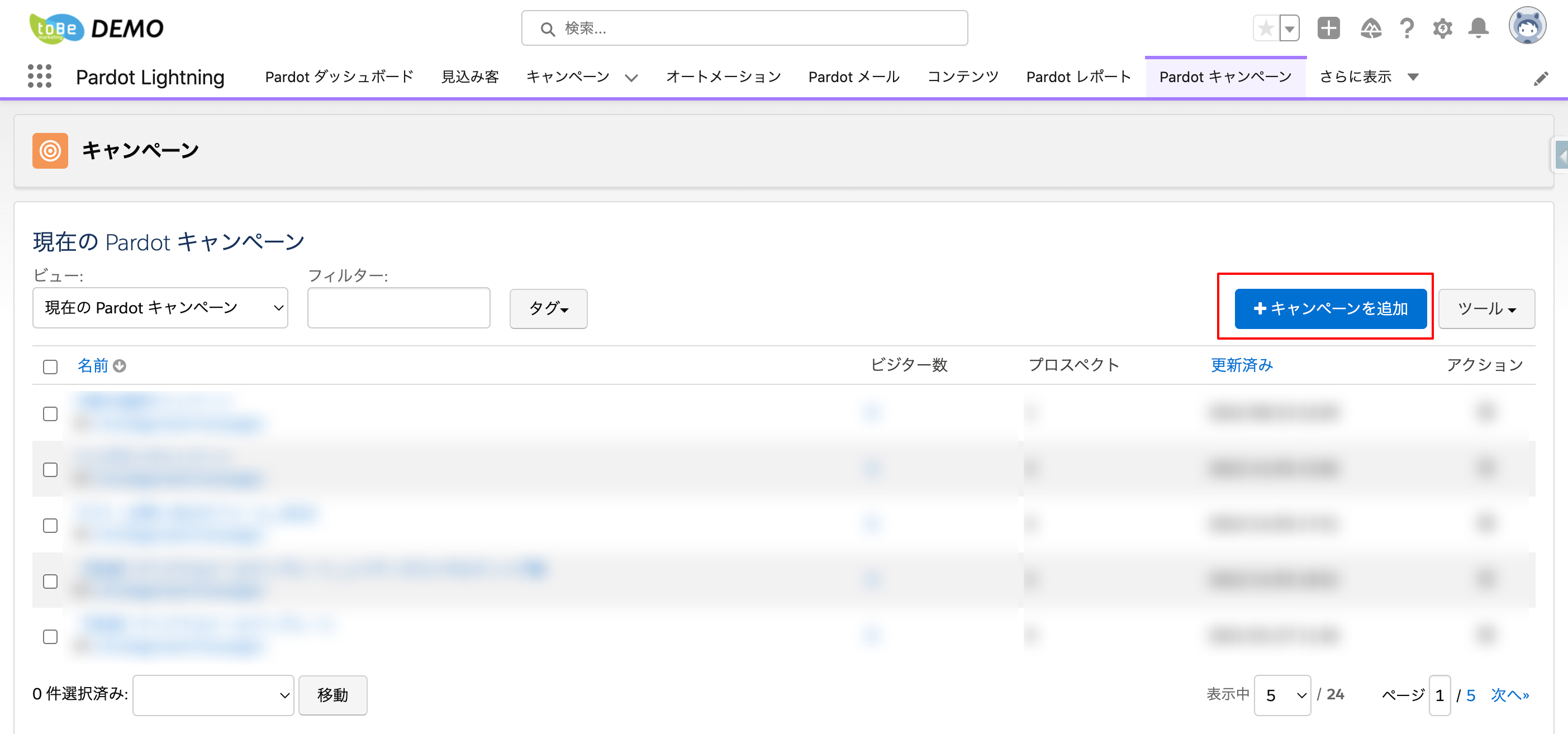Open the キャンペーン navigation tab
This screenshot has width=1568, height=734.
[567, 77]
